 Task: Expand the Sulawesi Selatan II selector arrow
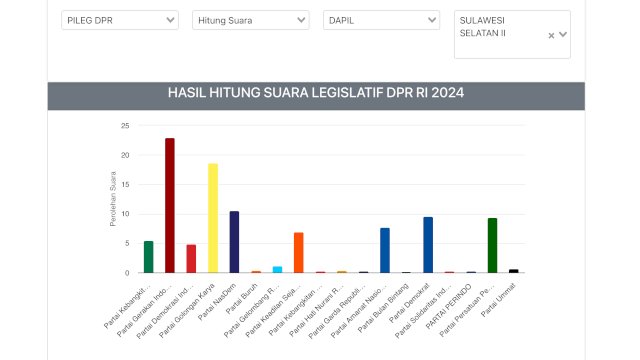pyautogui.click(x=563, y=35)
